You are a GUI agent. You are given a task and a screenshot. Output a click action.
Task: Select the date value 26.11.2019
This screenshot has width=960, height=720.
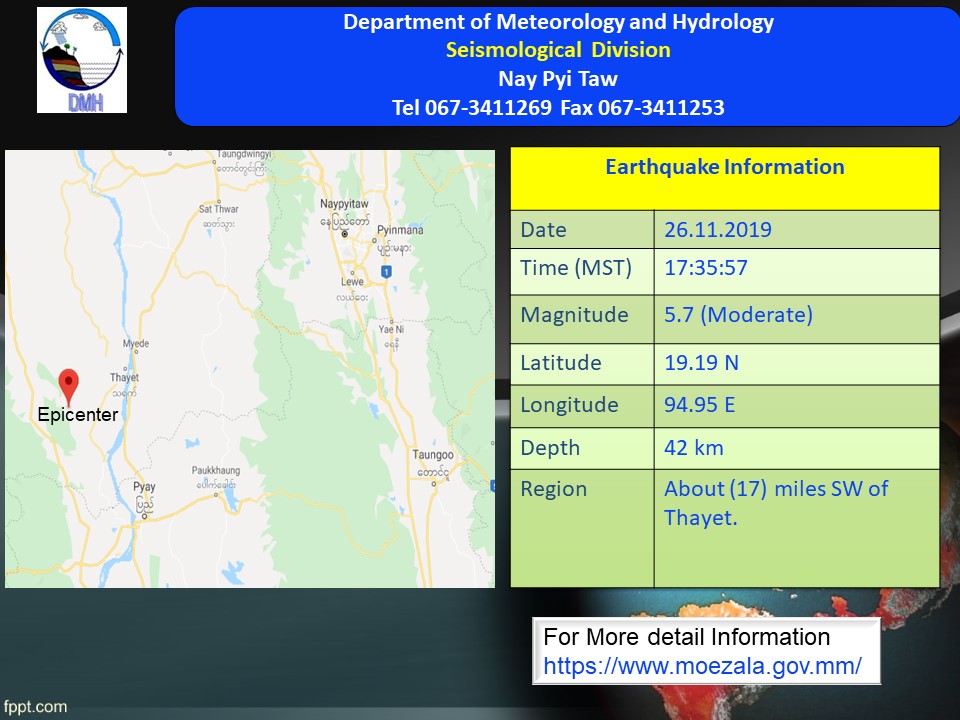pyautogui.click(x=718, y=230)
